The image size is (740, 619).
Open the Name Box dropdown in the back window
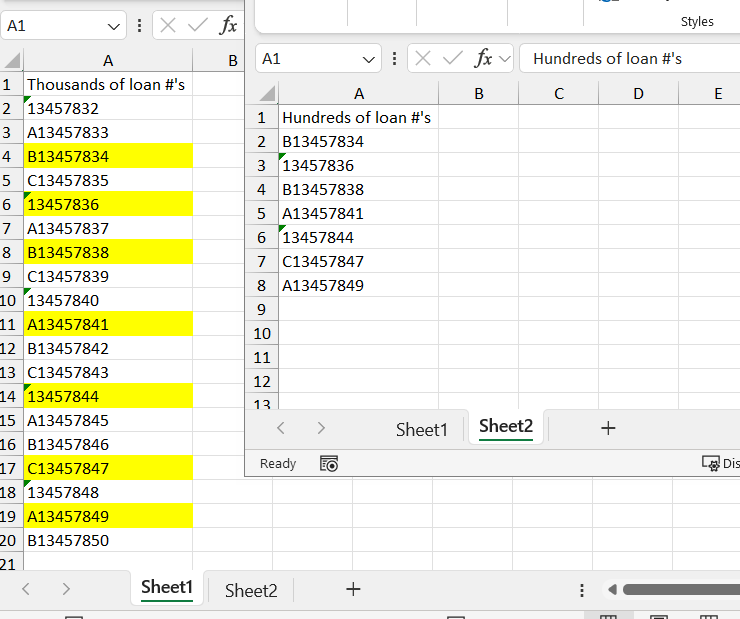coord(113,26)
